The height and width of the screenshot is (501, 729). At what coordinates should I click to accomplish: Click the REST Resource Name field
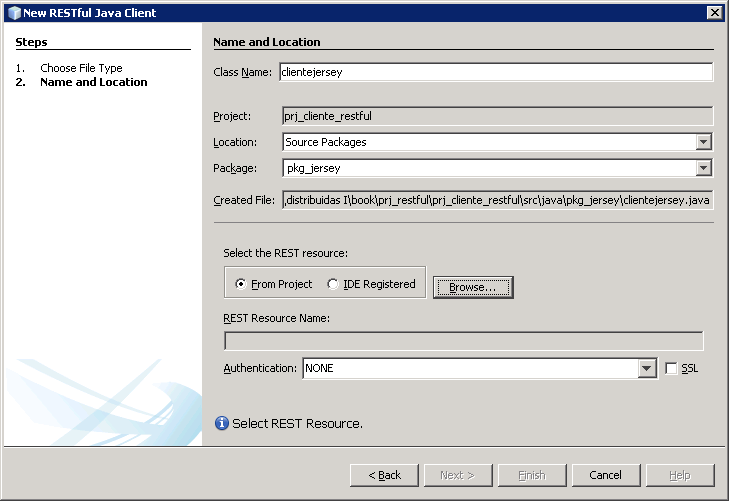(x=463, y=342)
